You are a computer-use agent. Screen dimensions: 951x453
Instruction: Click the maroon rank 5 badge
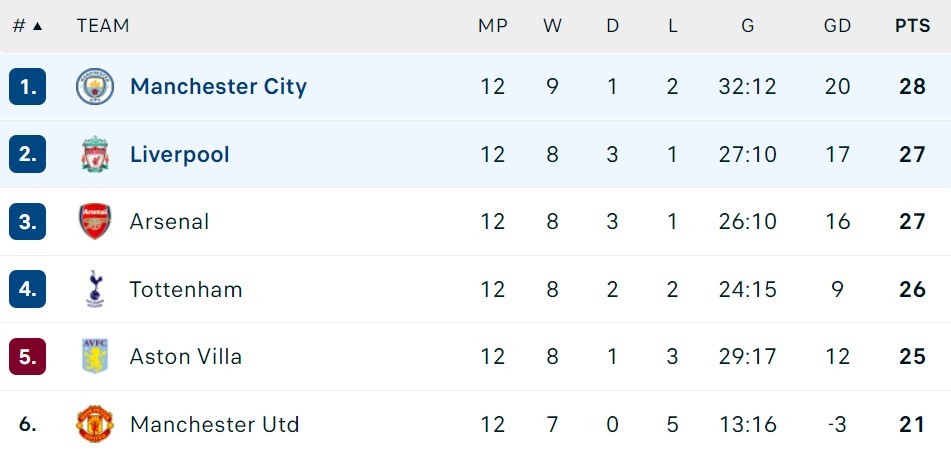(x=27, y=356)
